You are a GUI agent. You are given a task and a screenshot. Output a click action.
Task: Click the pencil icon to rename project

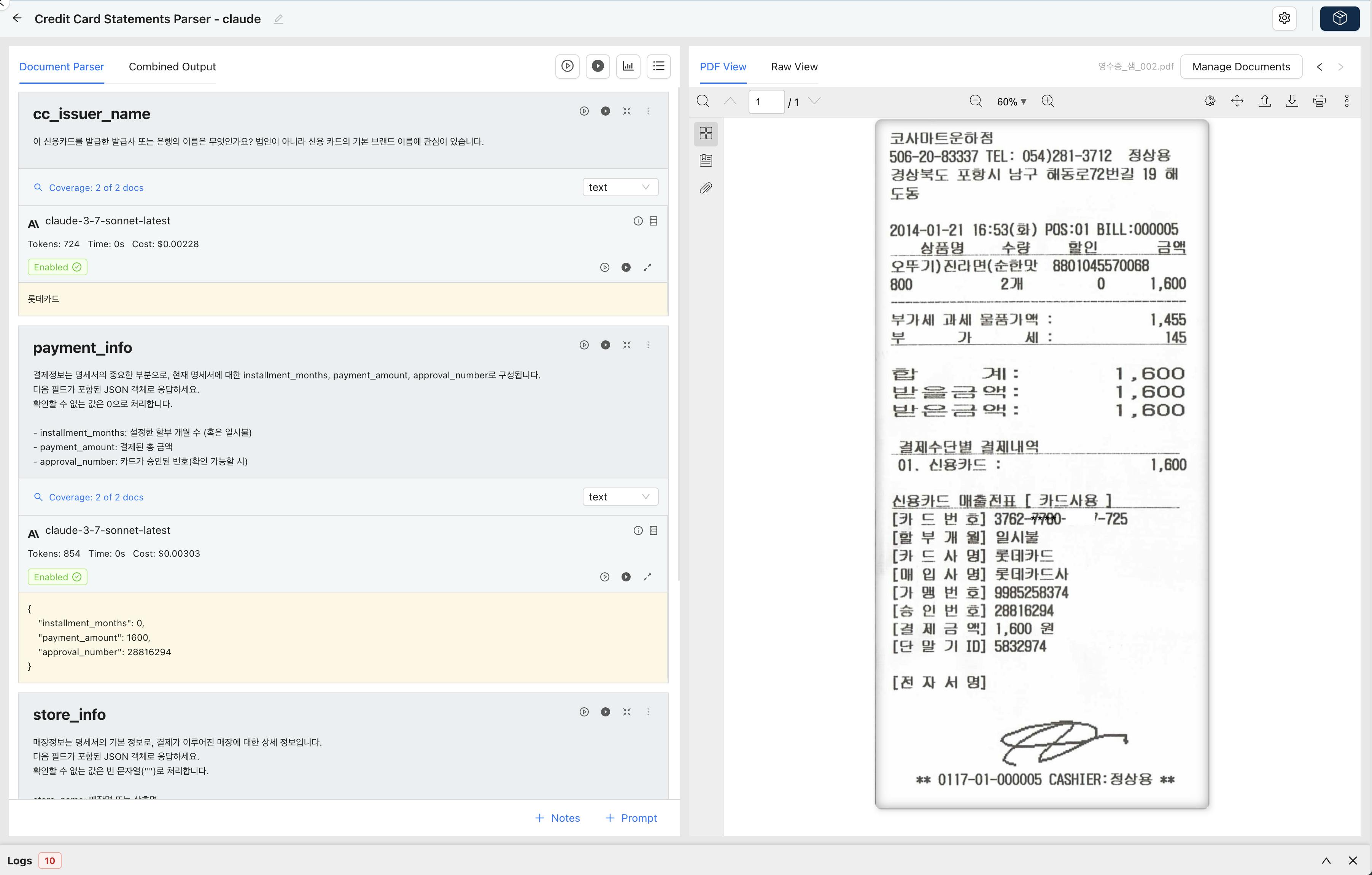click(x=278, y=19)
